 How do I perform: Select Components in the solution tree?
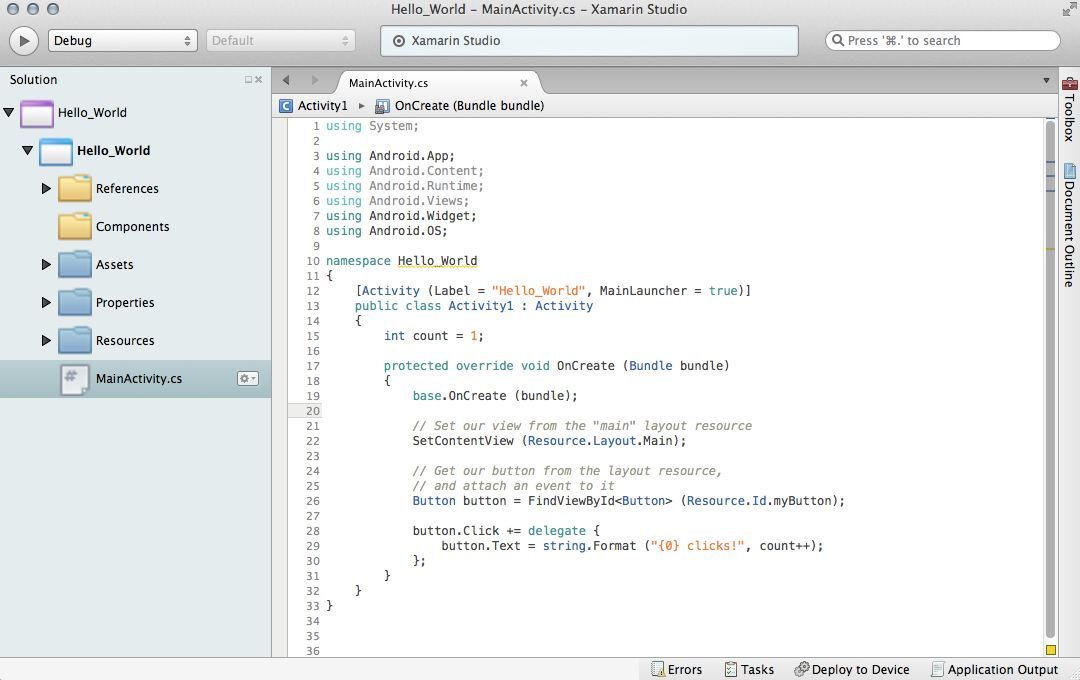(132, 227)
